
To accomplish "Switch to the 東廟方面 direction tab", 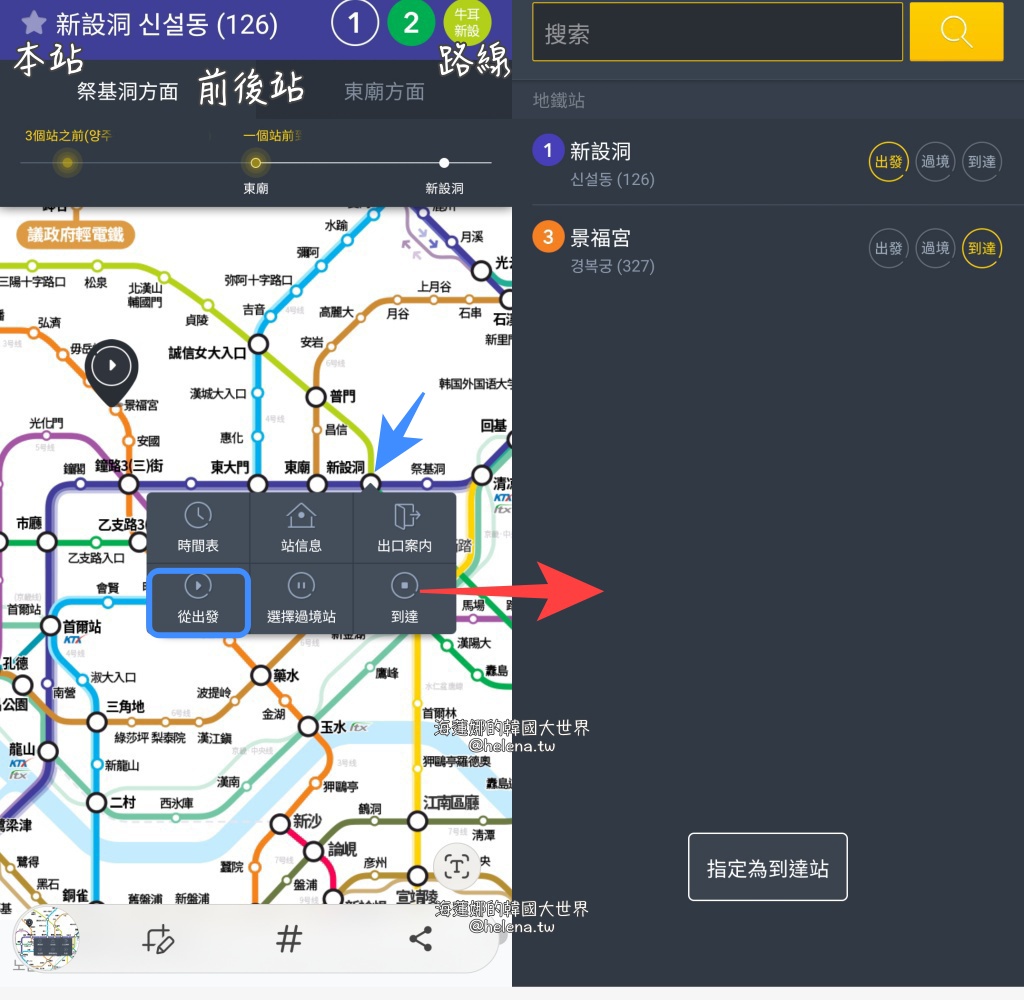I will (384, 92).
